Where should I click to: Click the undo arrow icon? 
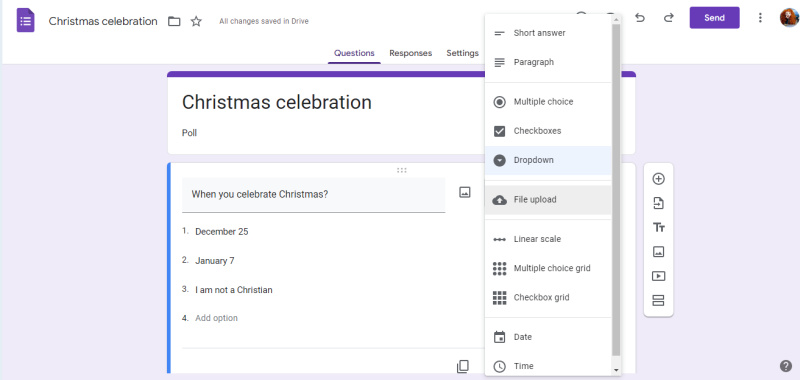tap(640, 18)
